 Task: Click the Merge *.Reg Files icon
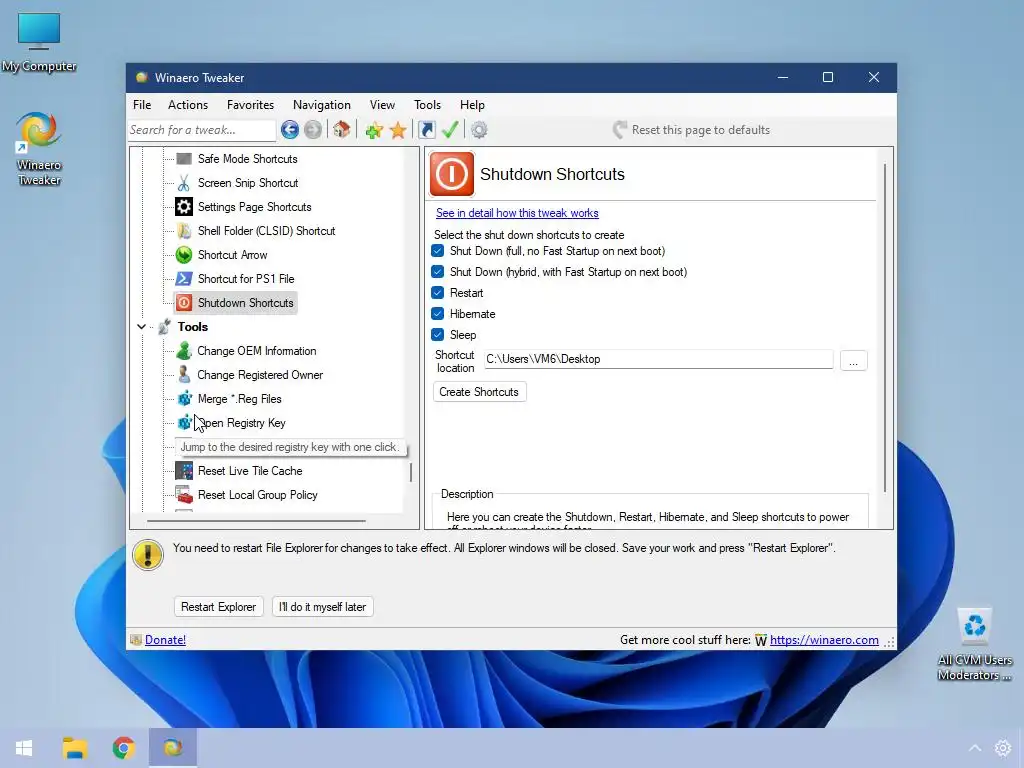(x=185, y=399)
